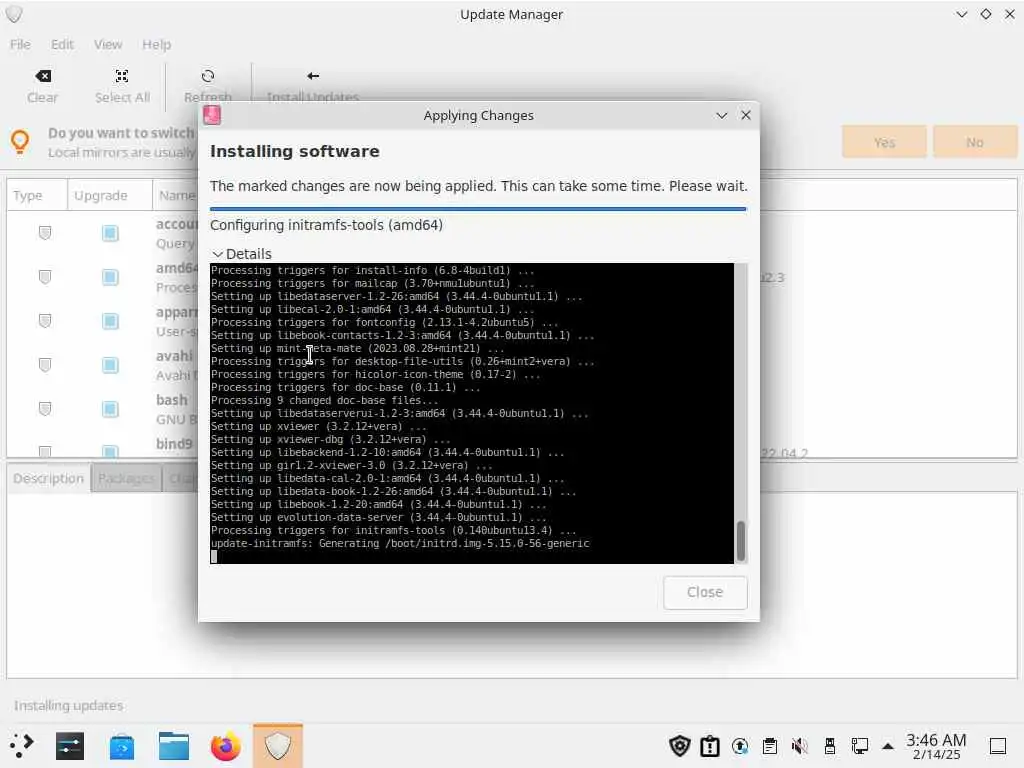Image resolution: width=1024 pixels, height=768 pixels.
Task: Open the application launcher in taskbar
Action: [21, 745]
